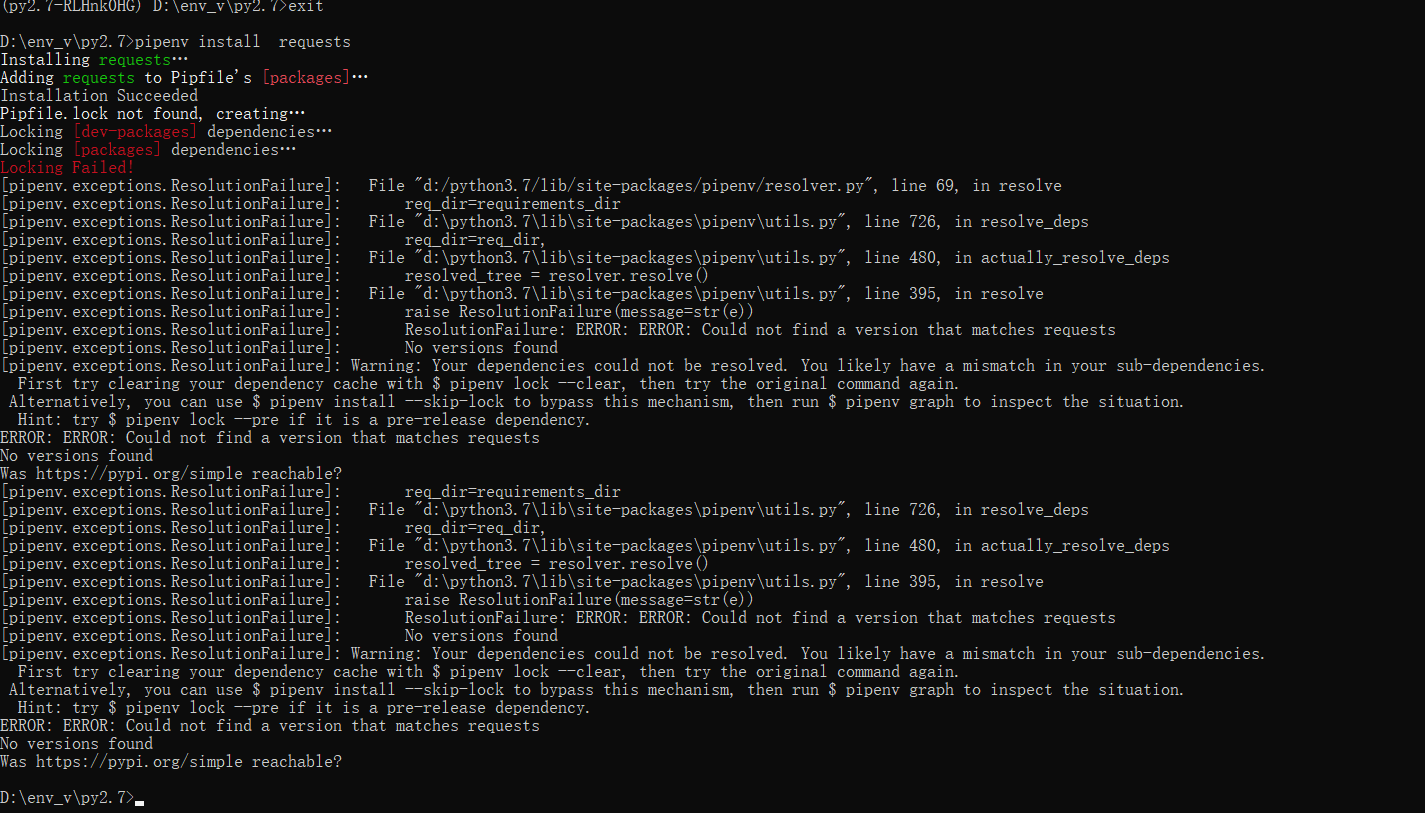This screenshot has width=1425, height=813.
Task: Click the "pipenv install requests" command text
Action: [x=242, y=42]
